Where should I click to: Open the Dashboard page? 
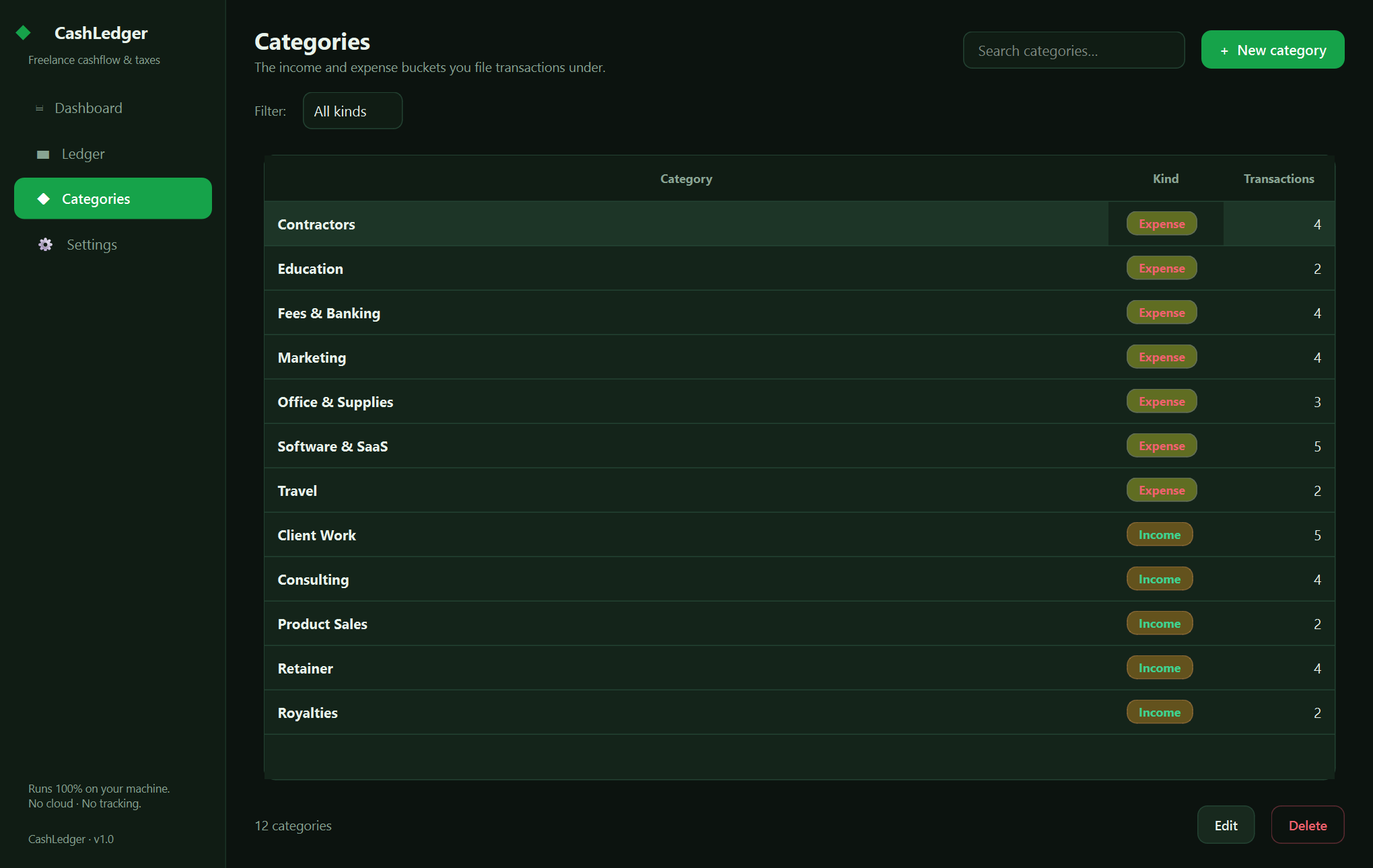pyautogui.click(x=113, y=108)
